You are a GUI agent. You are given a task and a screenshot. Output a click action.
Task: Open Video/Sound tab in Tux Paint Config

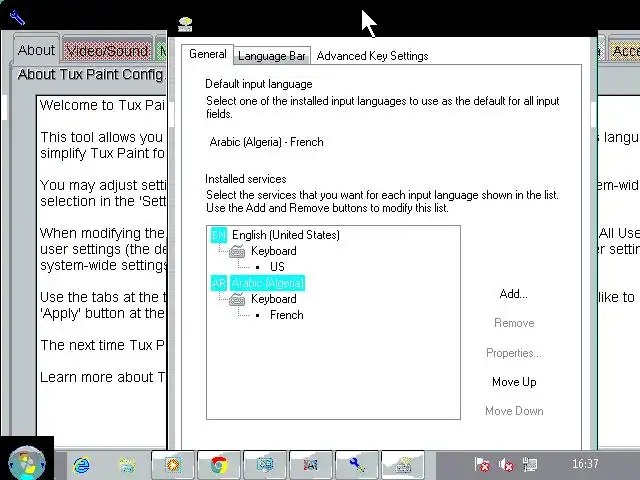(107, 51)
